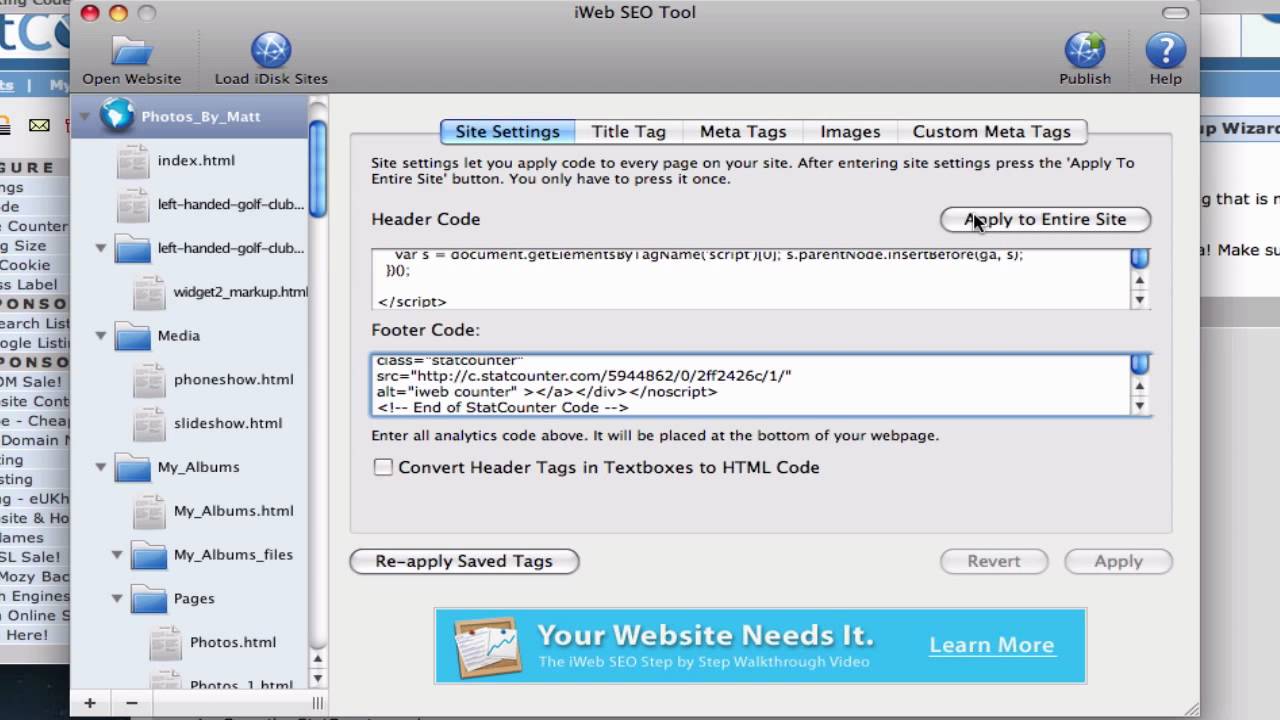Click Header Code scroll up arrow
This screenshot has width=1280, height=720.
(x=1139, y=281)
